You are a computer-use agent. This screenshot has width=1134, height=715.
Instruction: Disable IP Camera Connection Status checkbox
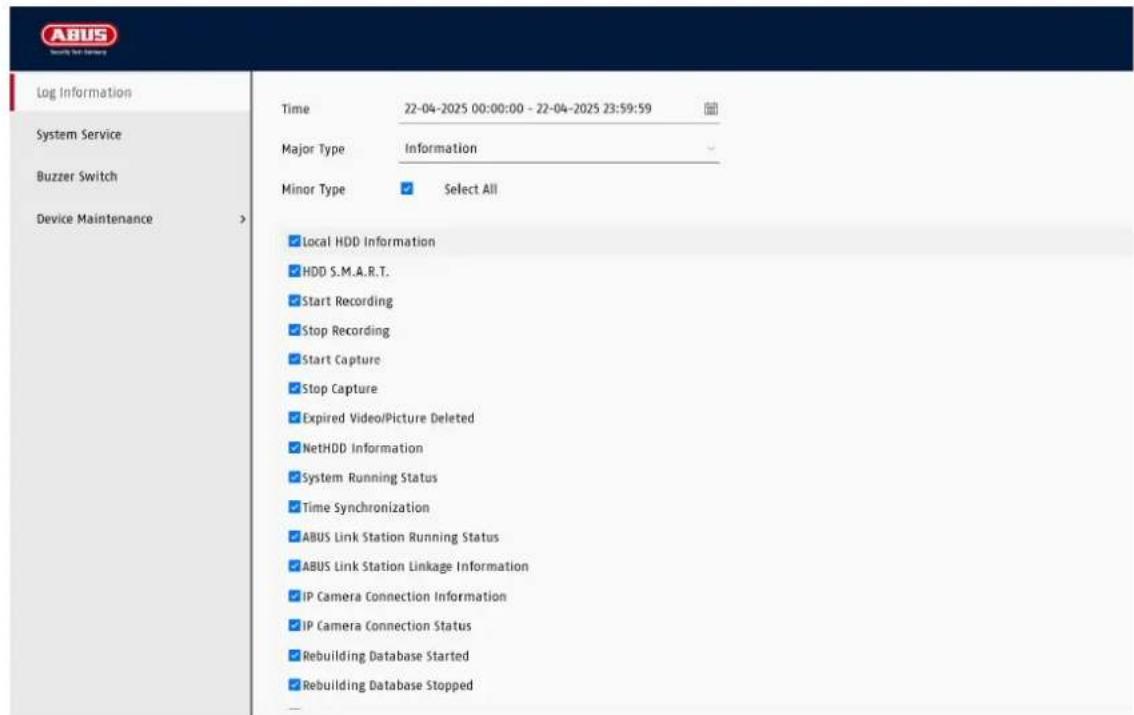coord(294,625)
